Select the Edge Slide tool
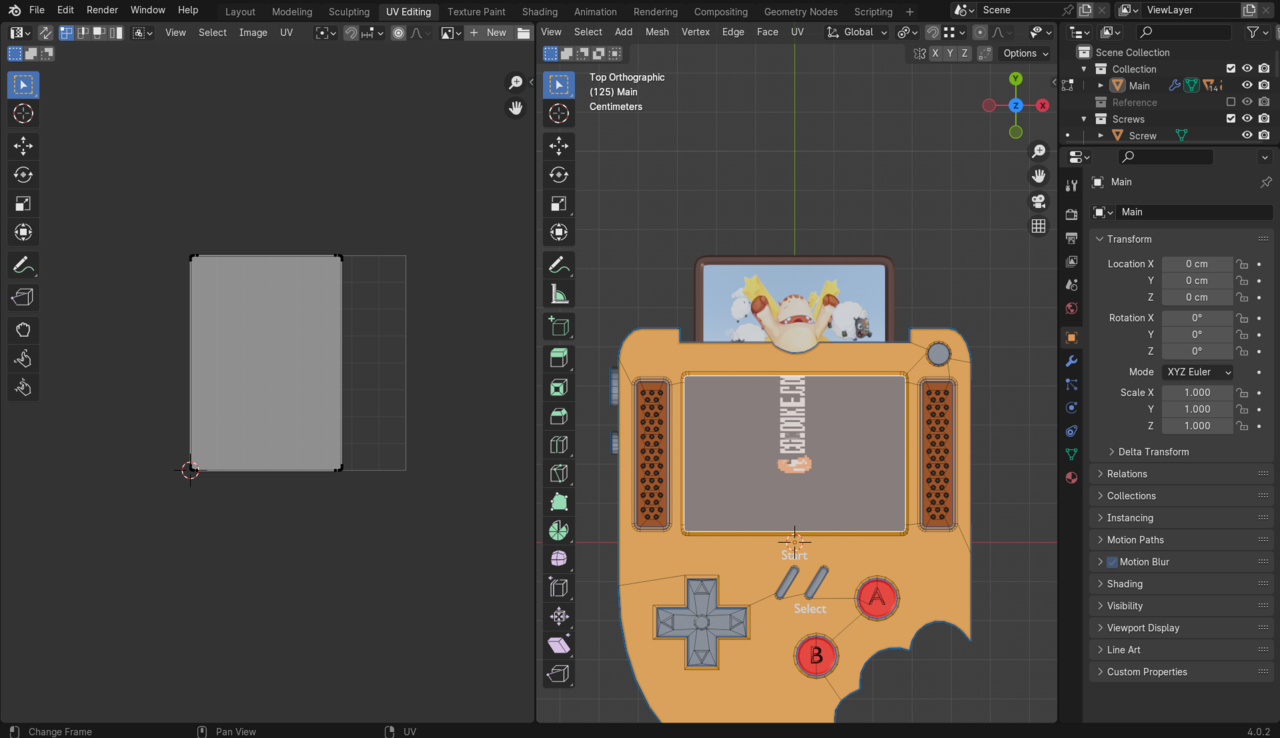The image size is (1280, 738). tap(559, 588)
